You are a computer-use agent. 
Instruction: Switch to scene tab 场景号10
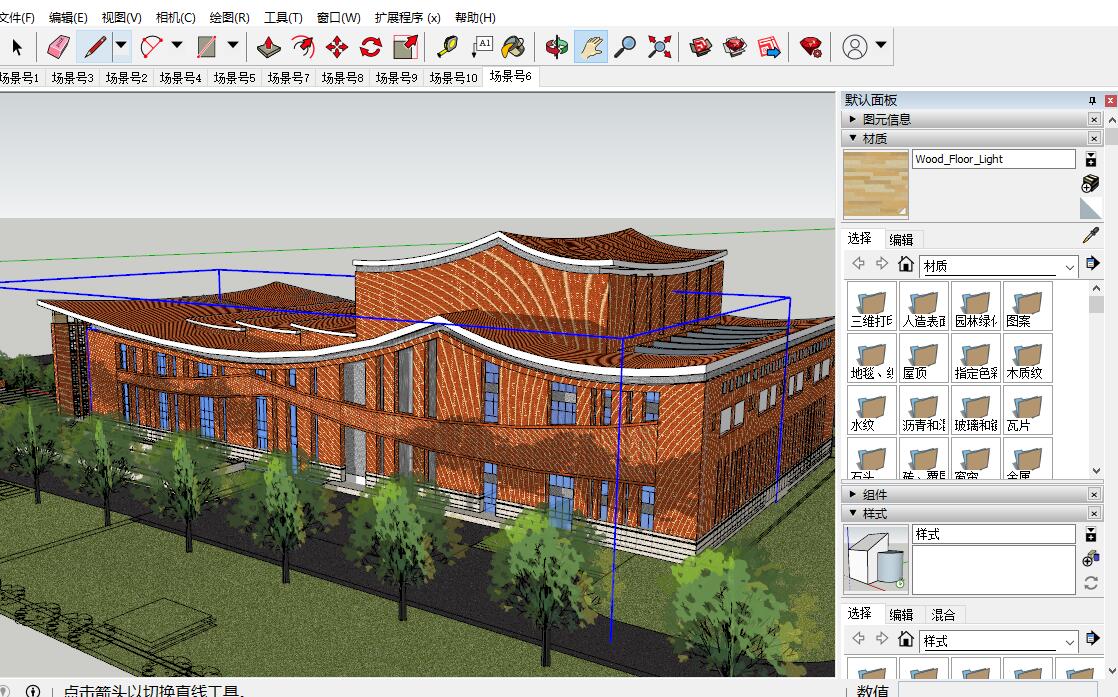[454, 77]
